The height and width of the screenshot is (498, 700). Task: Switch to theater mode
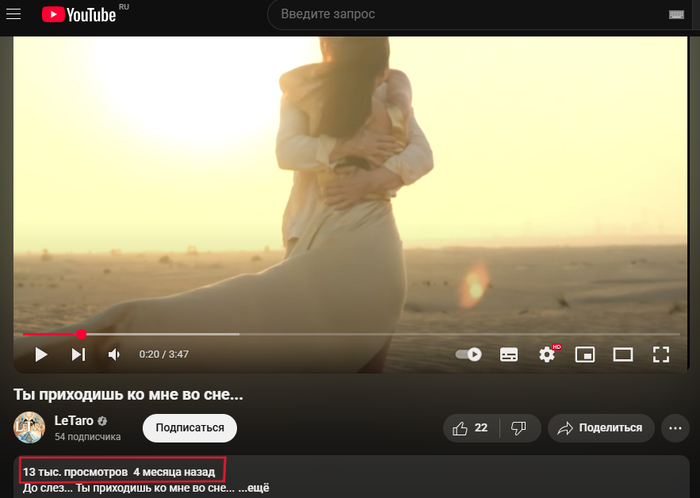(623, 354)
